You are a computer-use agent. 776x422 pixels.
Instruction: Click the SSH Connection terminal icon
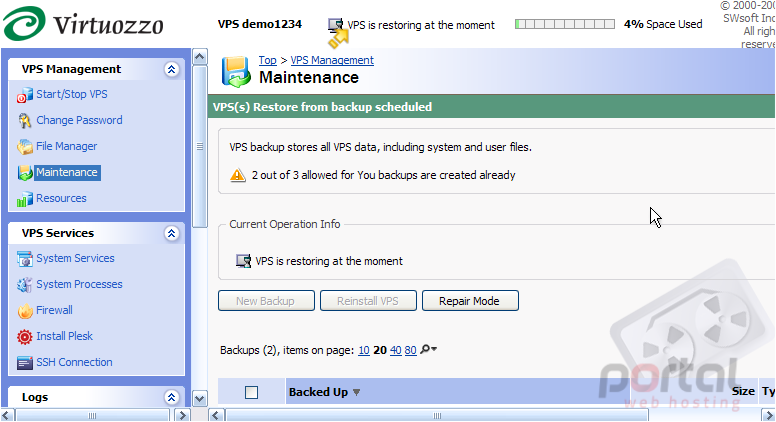[25, 363]
